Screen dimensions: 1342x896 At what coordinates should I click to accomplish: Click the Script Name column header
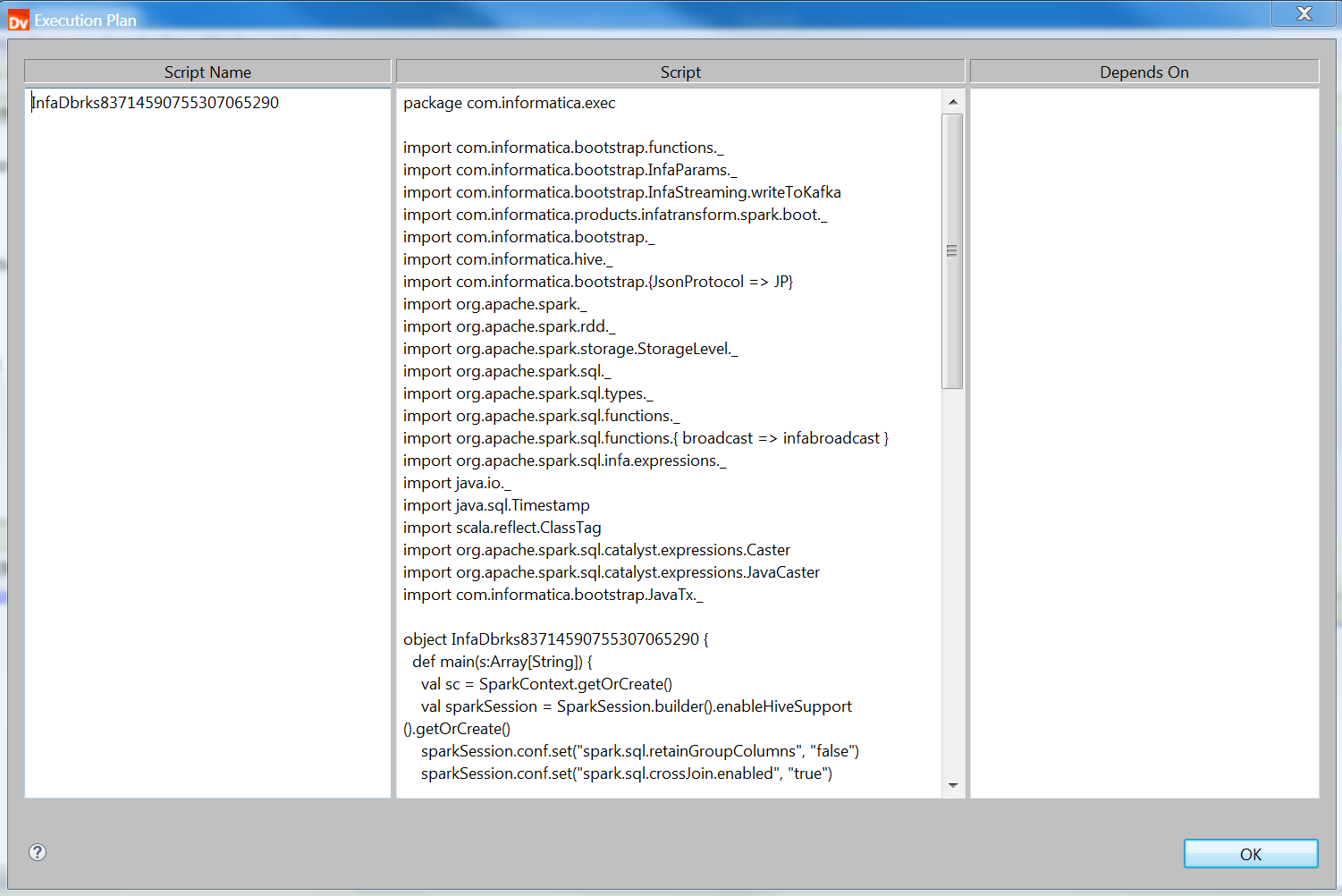[207, 72]
